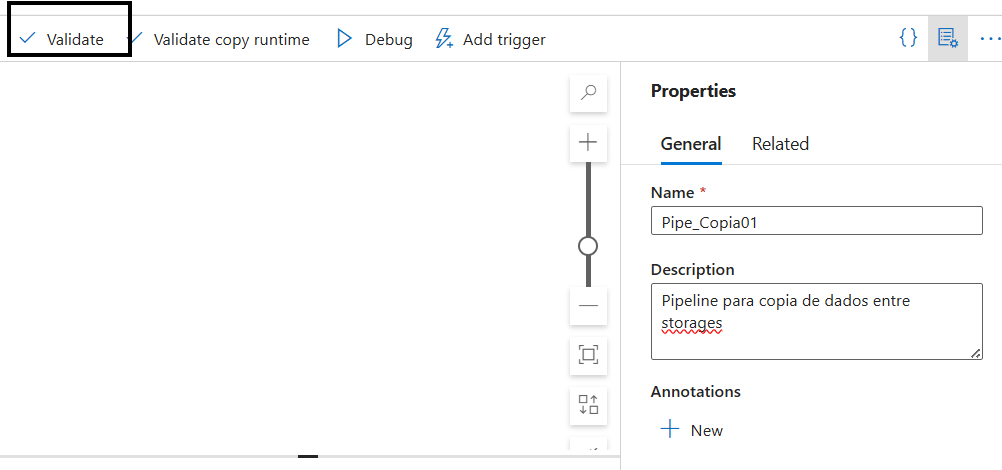Click the Description box resize handle
The image size is (1002, 470).
pos(976,352)
